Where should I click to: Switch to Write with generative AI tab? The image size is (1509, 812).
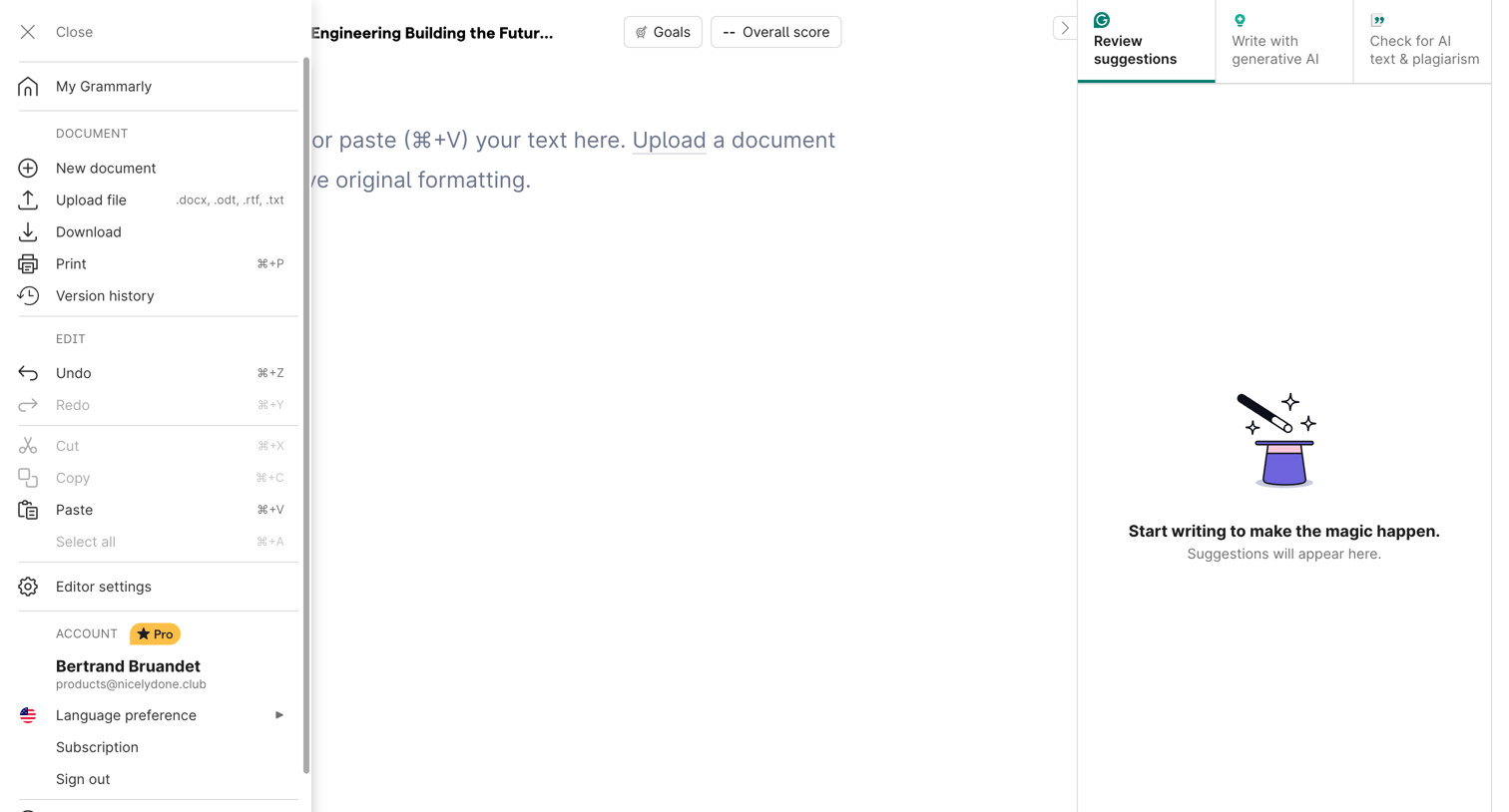[x=1283, y=41]
